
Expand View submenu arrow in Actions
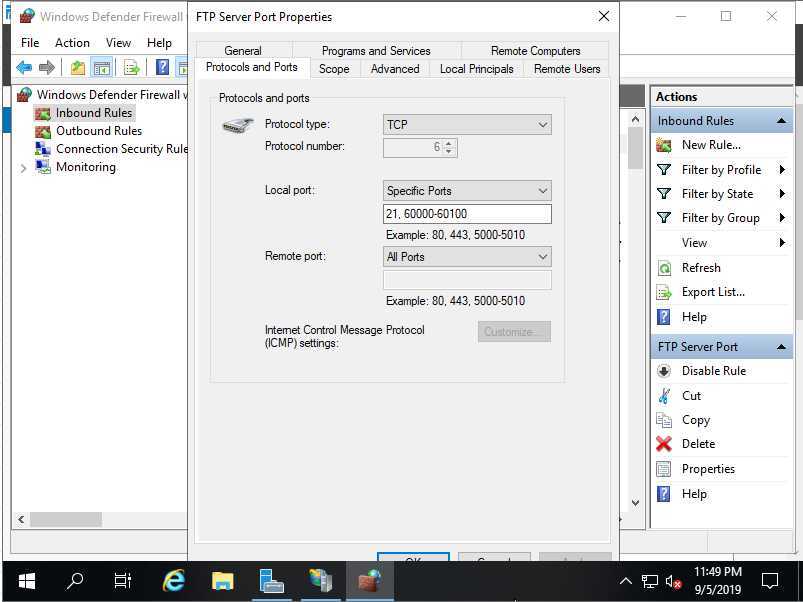(782, 242)
